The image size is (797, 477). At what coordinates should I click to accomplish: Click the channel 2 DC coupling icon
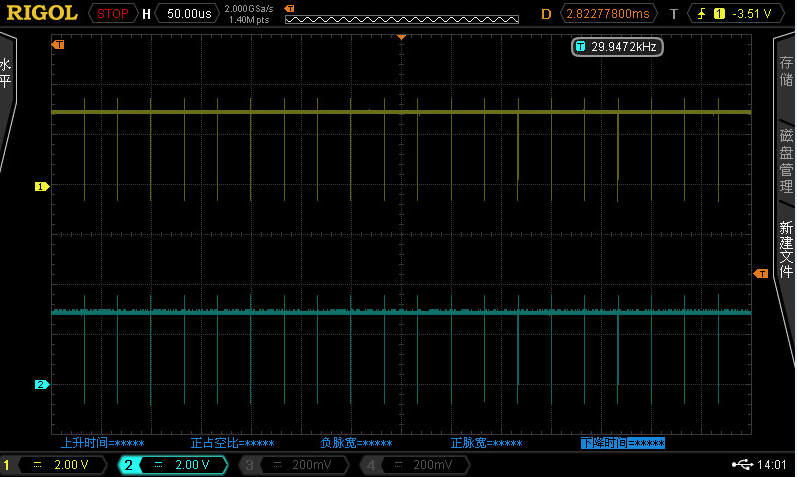coord(159,465)
